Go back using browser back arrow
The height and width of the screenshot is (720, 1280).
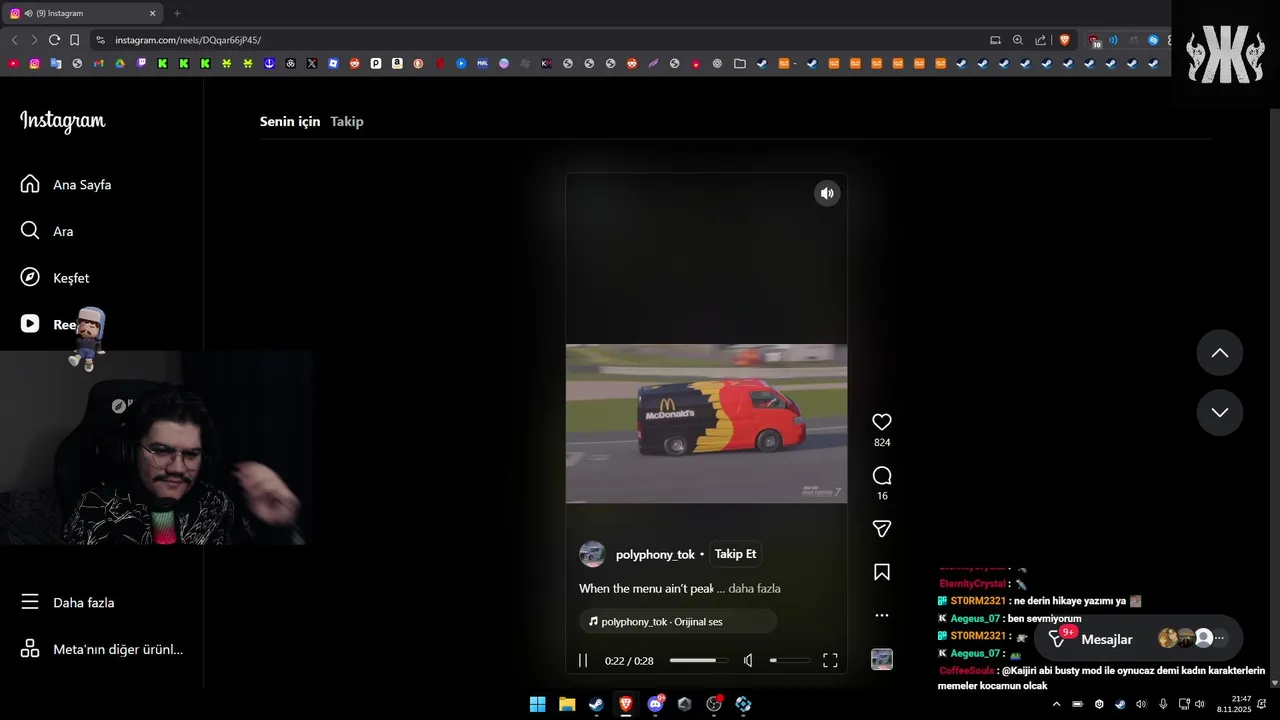[x=14, y=40]
